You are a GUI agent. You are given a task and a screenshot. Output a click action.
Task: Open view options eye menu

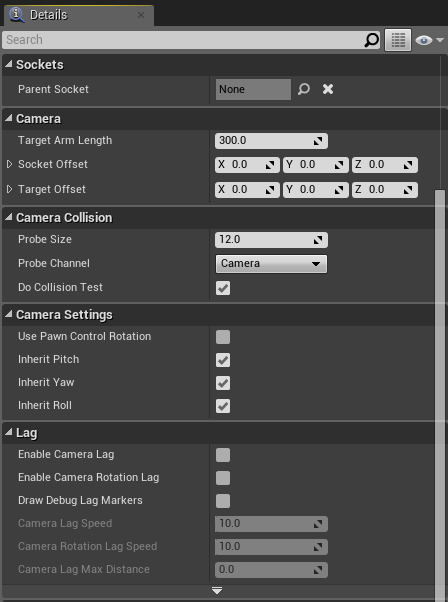coord(429,40)
